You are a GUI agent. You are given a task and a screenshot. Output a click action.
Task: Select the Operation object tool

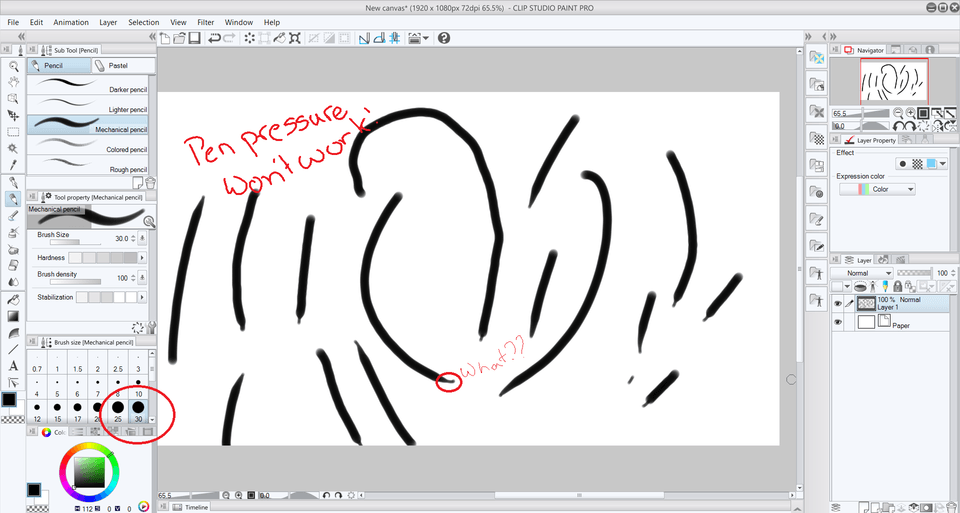[13, 99]
